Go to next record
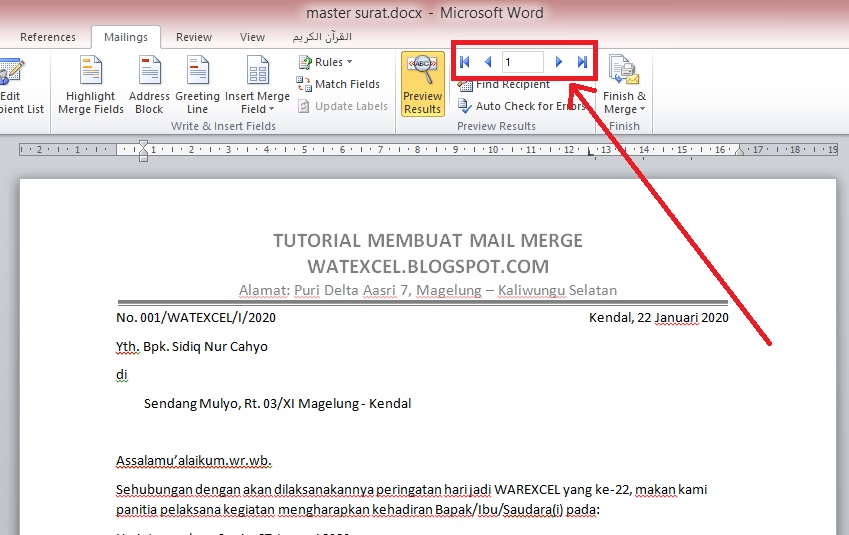Screen dimensions: 849x535 pos(559,62)
